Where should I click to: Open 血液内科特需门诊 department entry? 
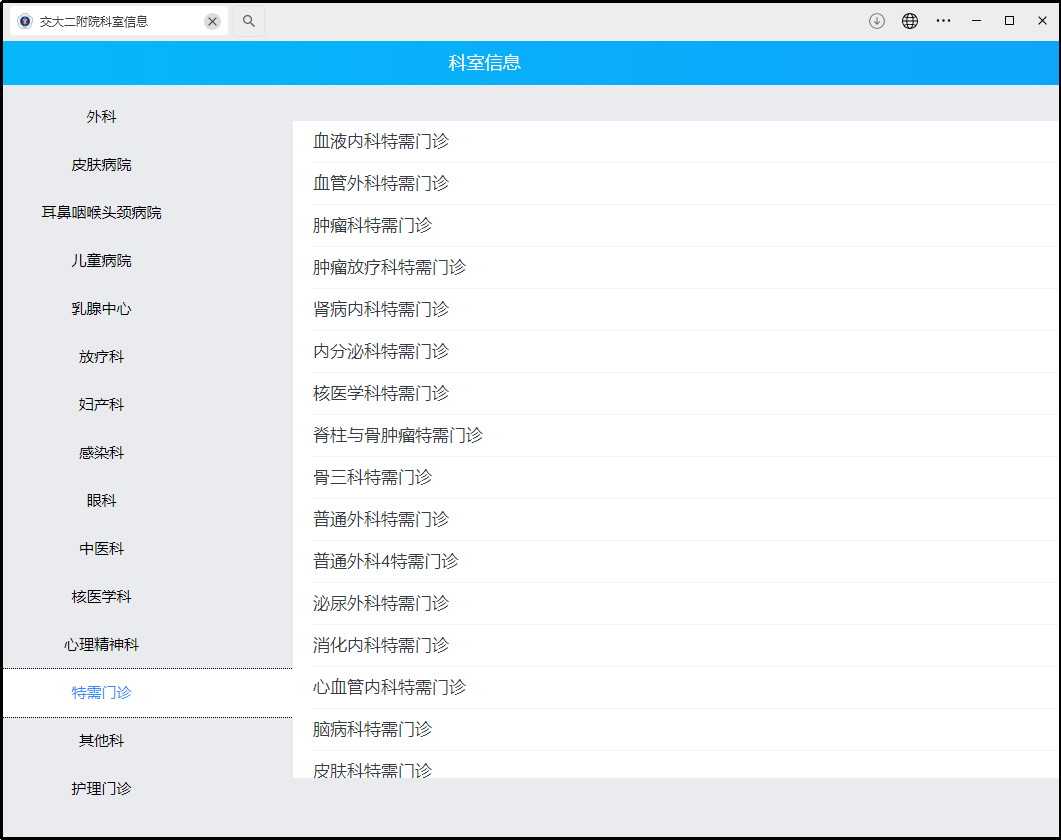tap(381, 142)
